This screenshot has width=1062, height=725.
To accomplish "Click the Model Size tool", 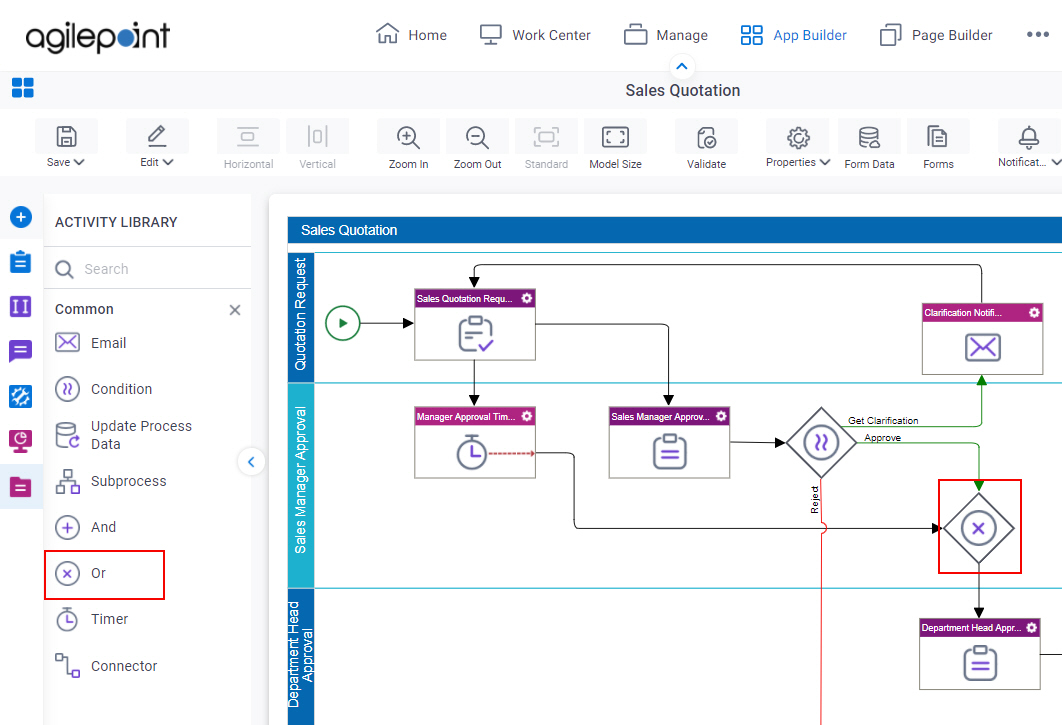I will click(616, 144).
